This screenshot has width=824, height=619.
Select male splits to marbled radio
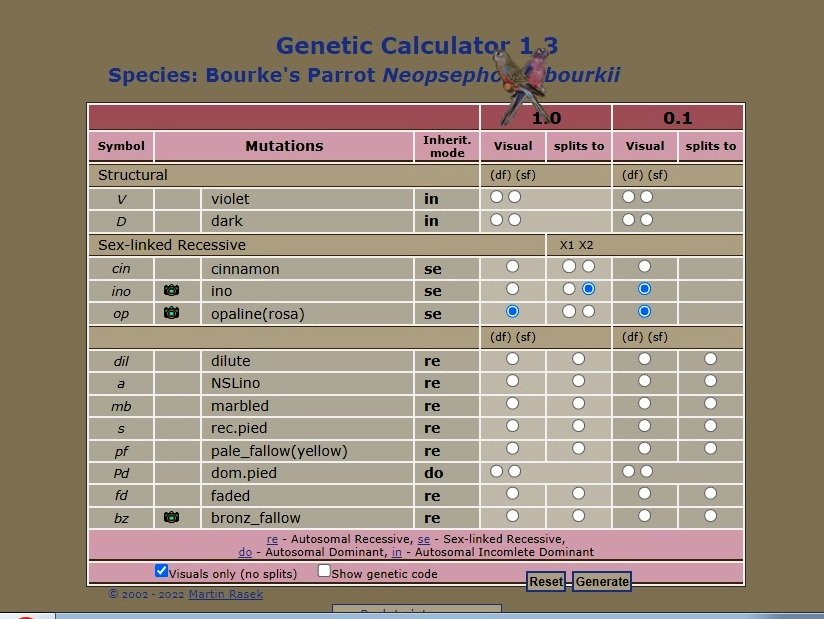(578, 404)
